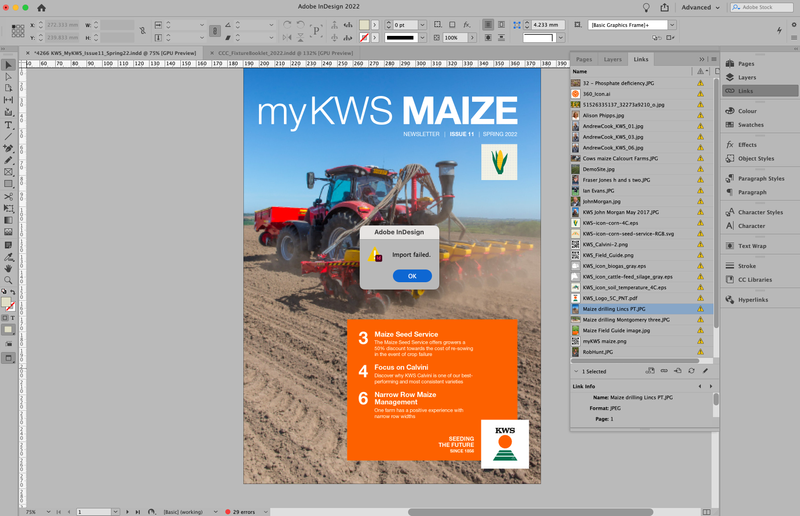Open the Swatches panel from the dock
800x516 pixels.
[x=750, y=124]
